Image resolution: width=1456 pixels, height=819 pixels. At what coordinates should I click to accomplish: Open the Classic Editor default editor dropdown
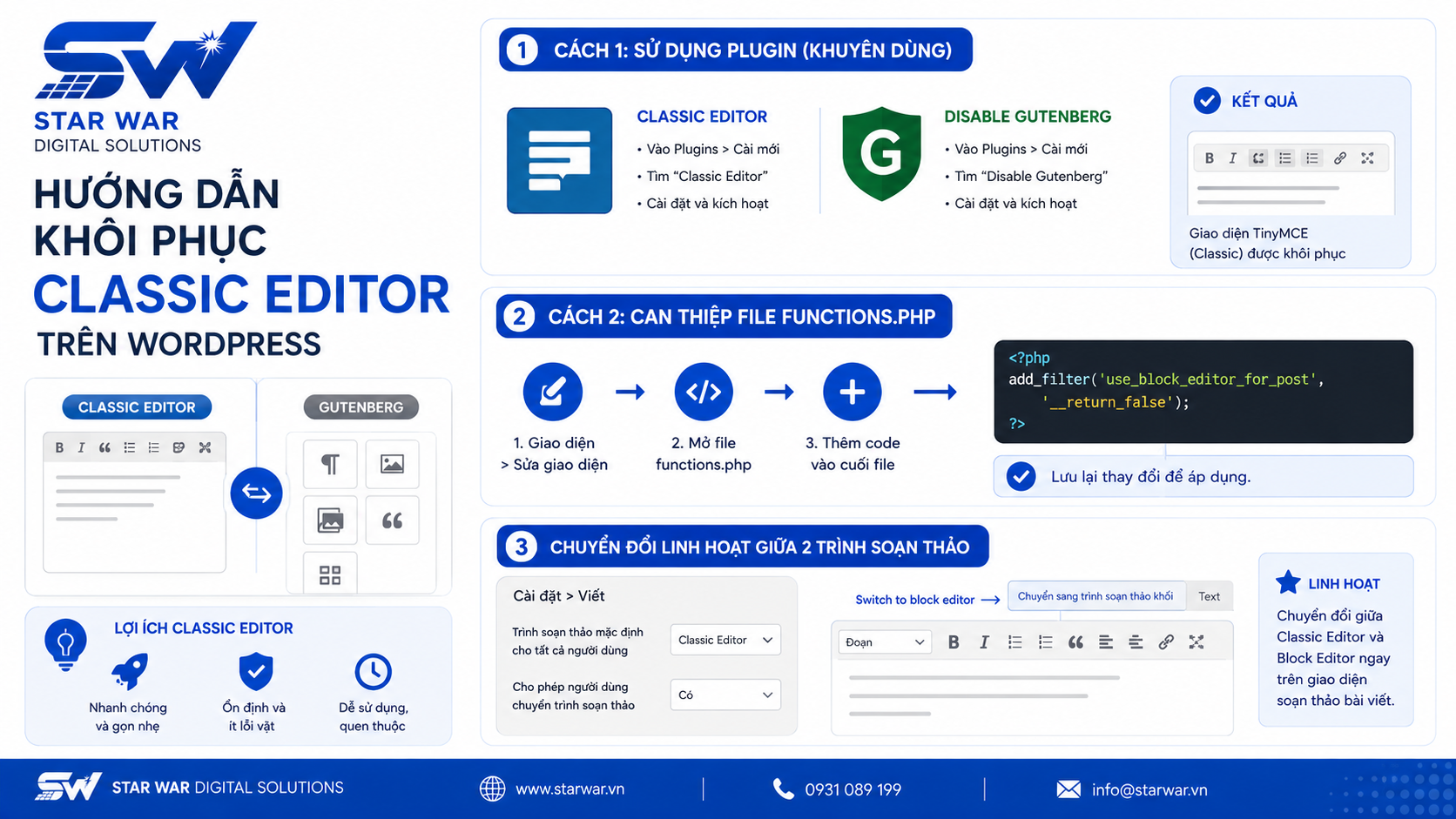click(x=725, y=640)
